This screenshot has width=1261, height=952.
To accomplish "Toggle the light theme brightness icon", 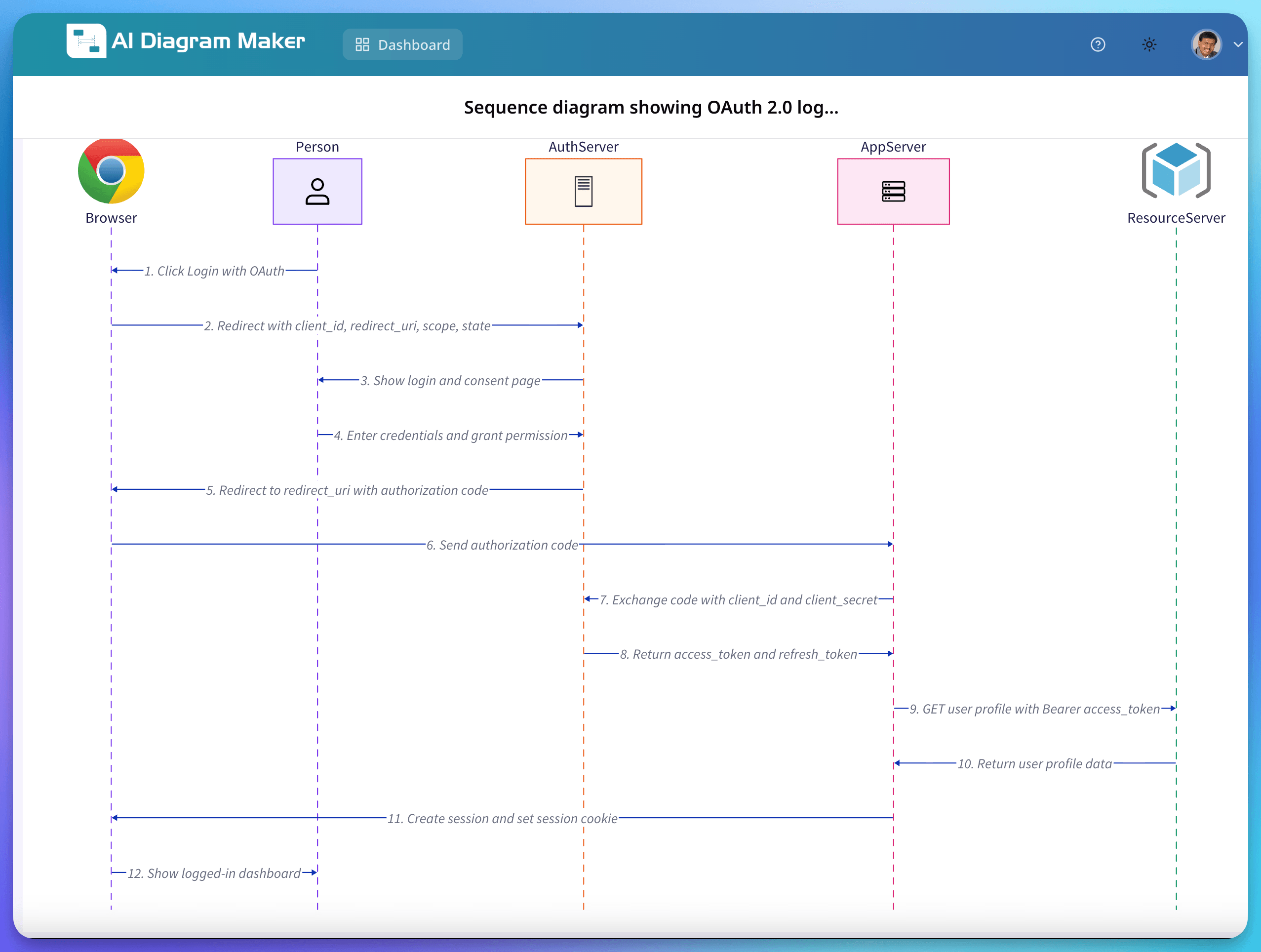I will tap(1149, 44).
